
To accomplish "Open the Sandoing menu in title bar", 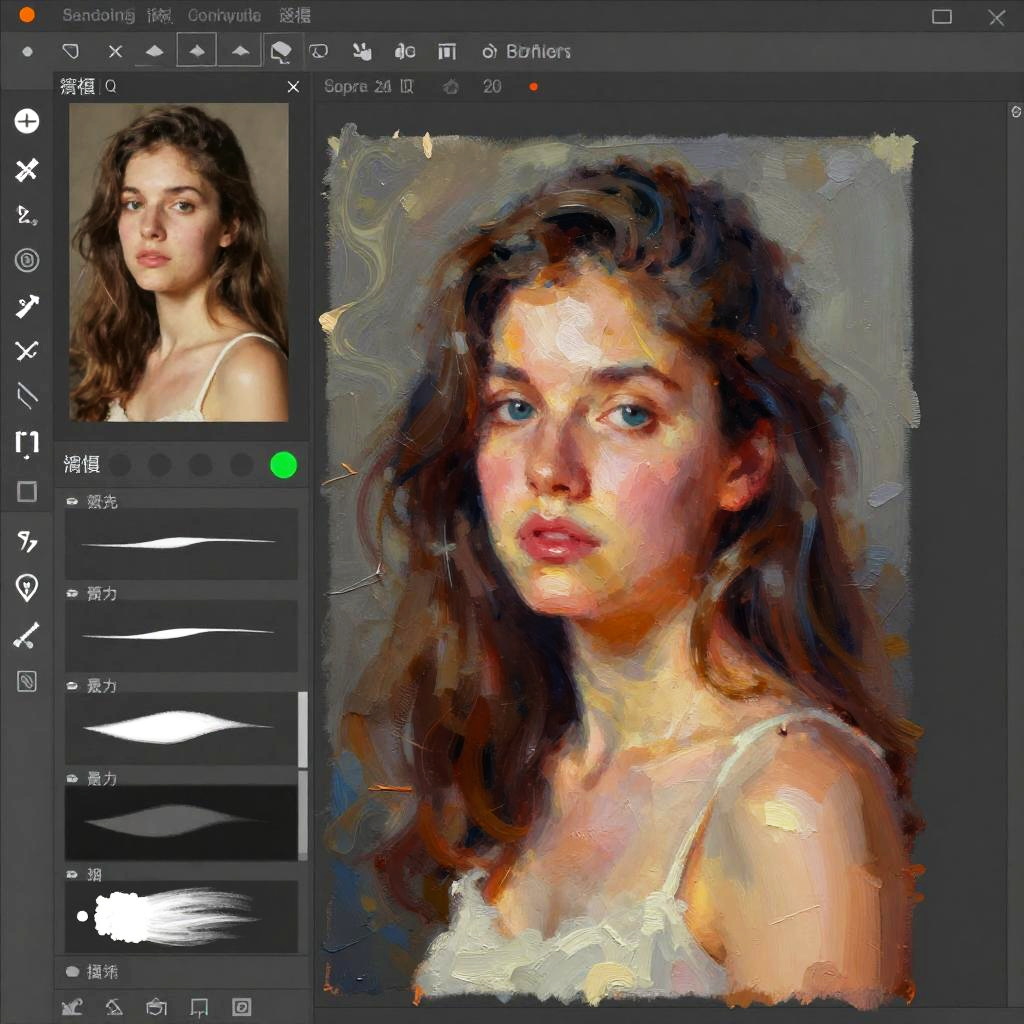I will pos(98,15).
